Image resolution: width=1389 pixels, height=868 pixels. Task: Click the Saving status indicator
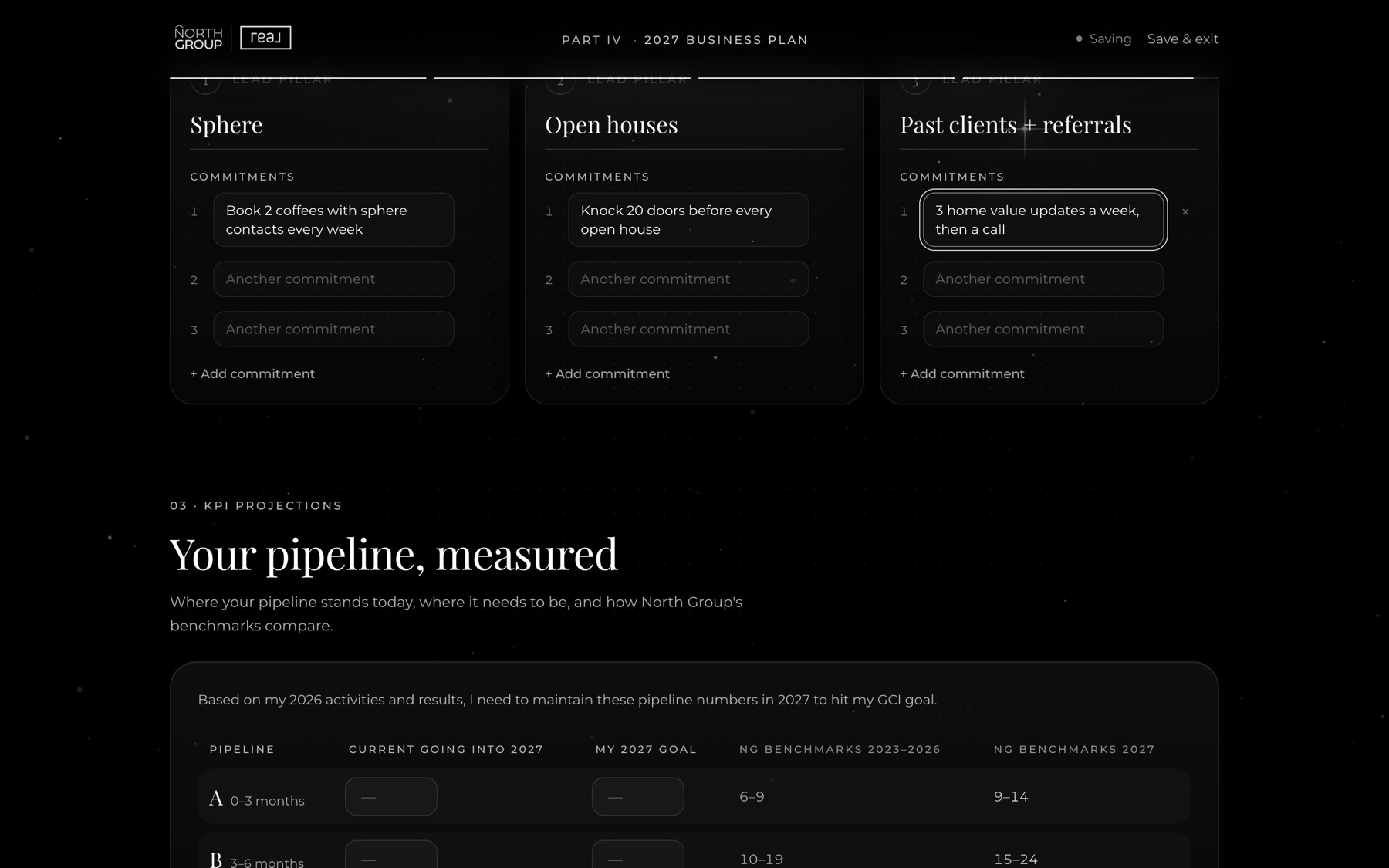tap(1103, 39)
